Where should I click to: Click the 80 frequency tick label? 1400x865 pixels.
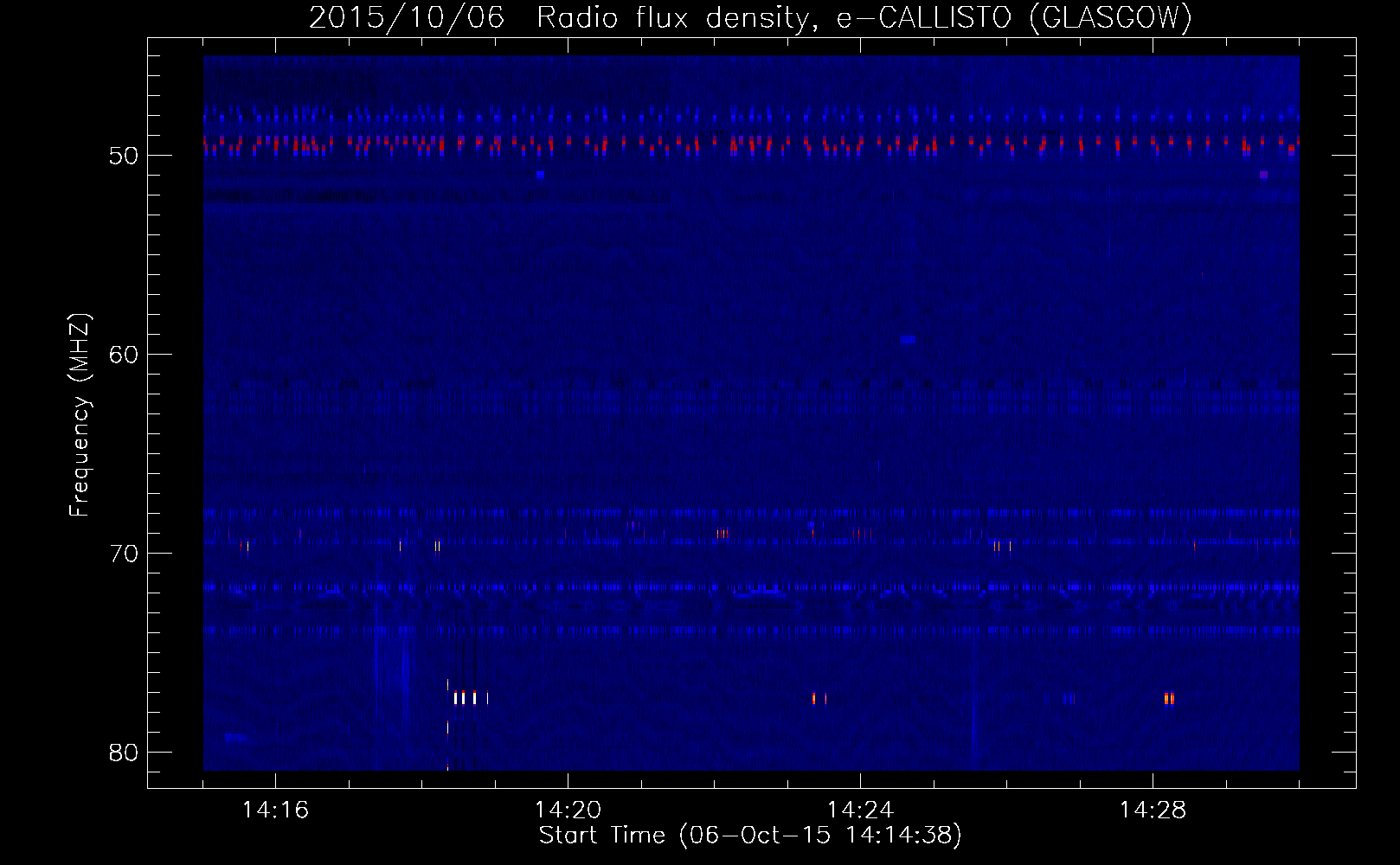point(124,753)
